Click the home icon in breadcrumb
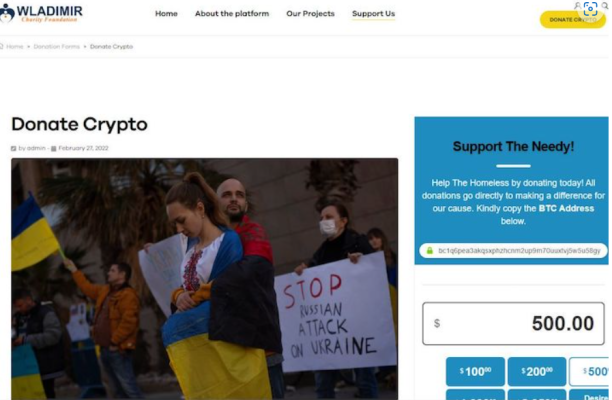Screen dimensions: 612x400 [1, 46]
